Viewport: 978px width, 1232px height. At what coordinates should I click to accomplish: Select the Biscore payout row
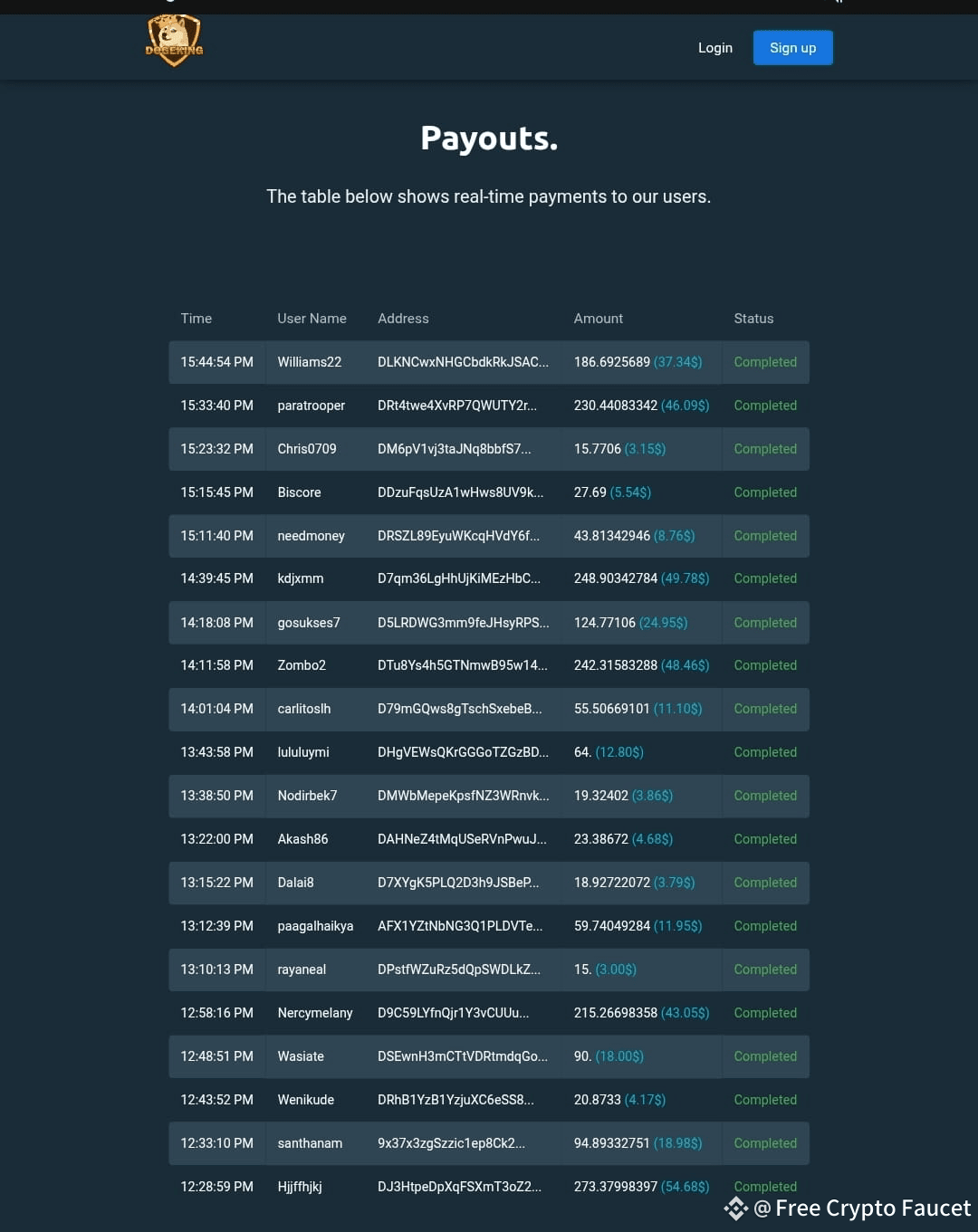point(489,492)
